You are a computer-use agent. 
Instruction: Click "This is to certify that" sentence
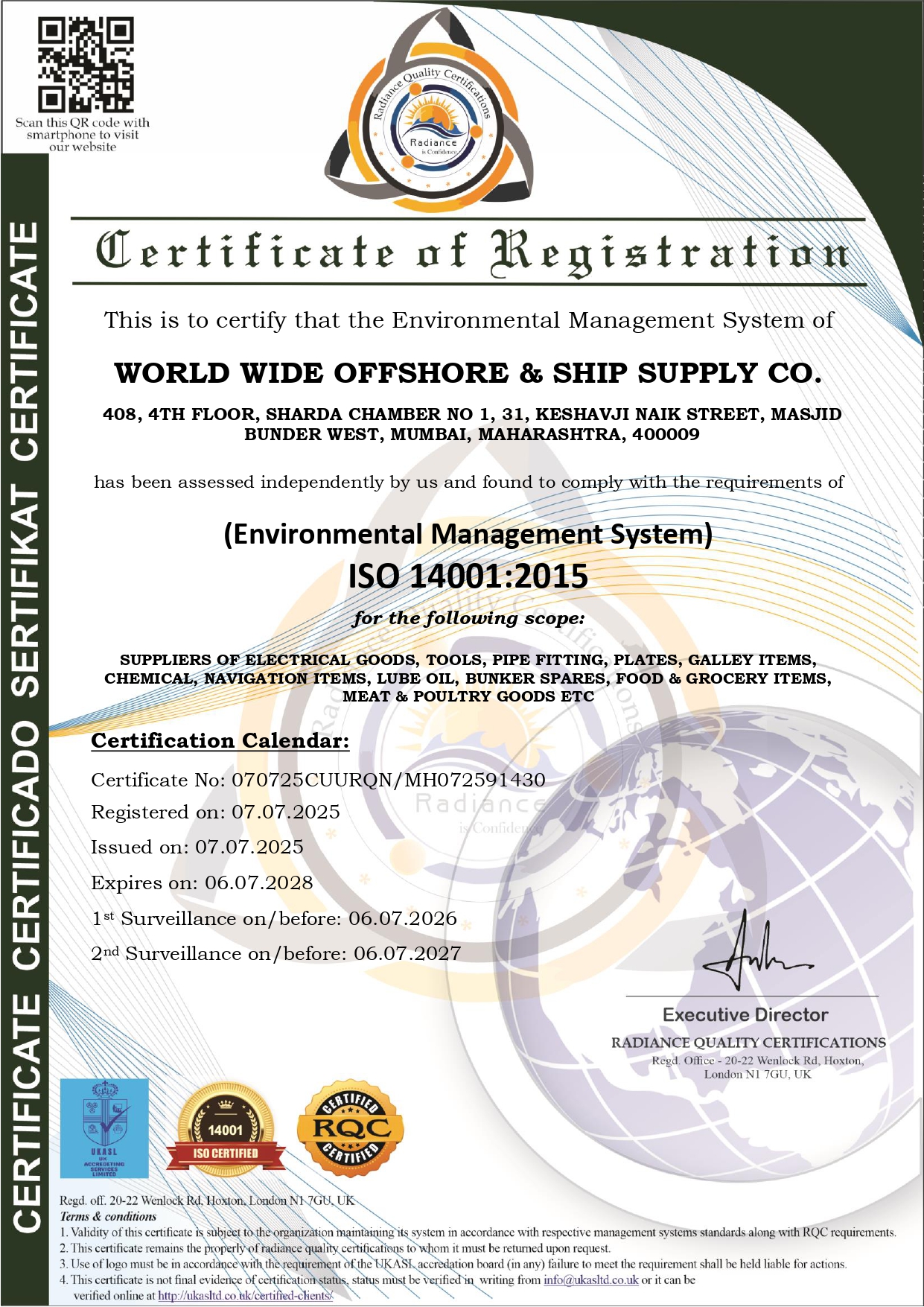468,320
